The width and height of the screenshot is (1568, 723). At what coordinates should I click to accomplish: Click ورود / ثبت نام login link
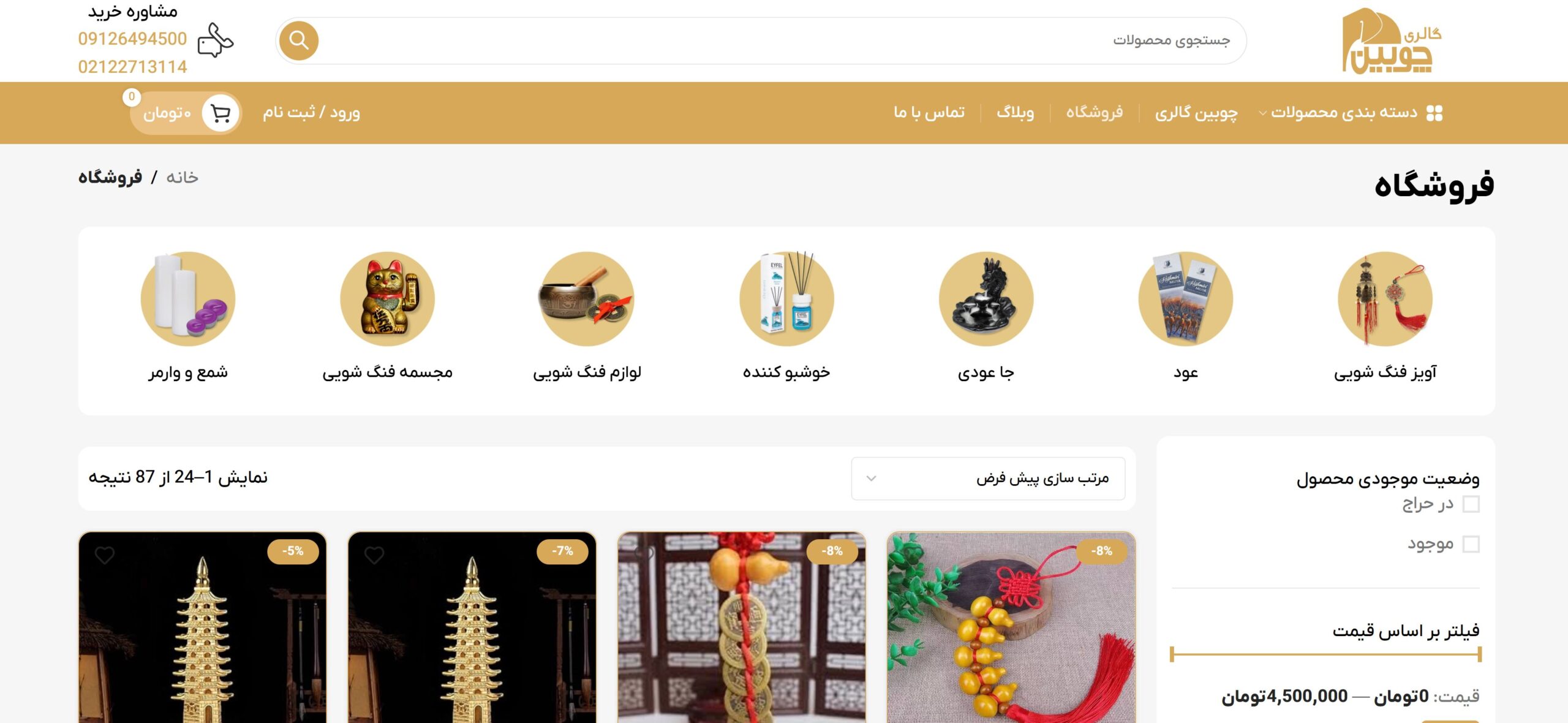312,113
